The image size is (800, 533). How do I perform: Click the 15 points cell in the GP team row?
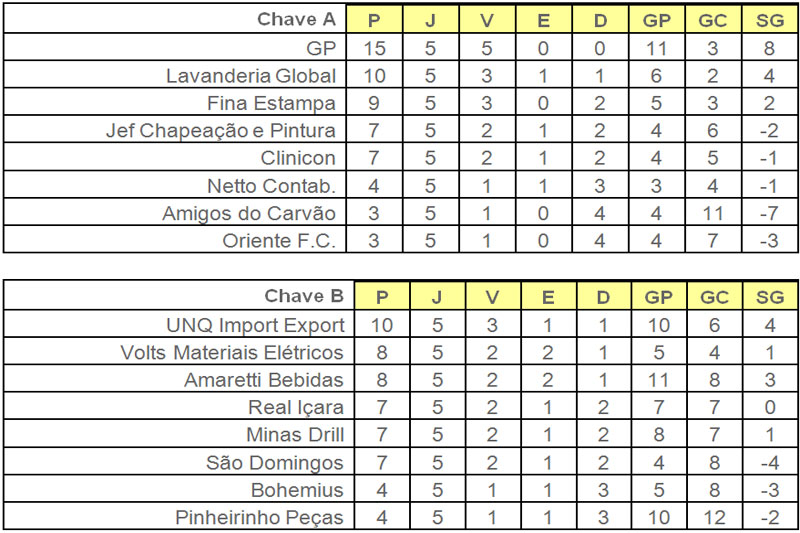(374, 47)
